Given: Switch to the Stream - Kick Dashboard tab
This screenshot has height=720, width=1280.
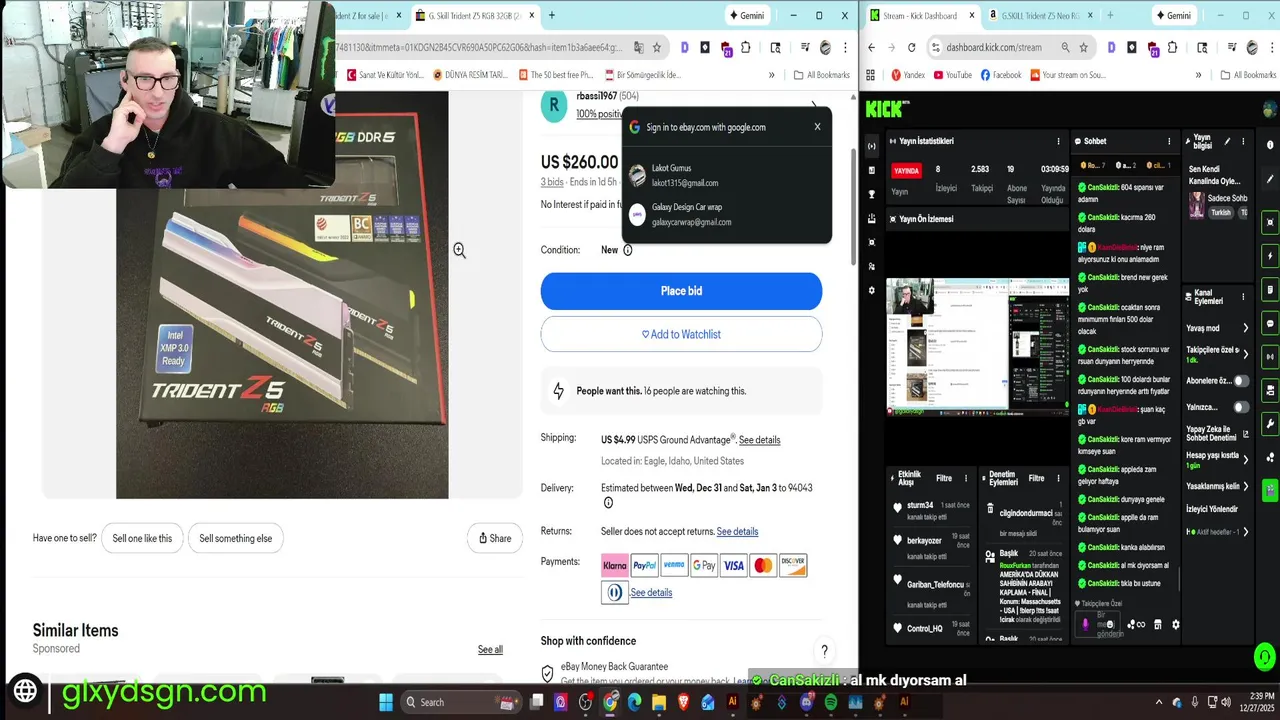Looking at the screenshot, I should point(920,16).
